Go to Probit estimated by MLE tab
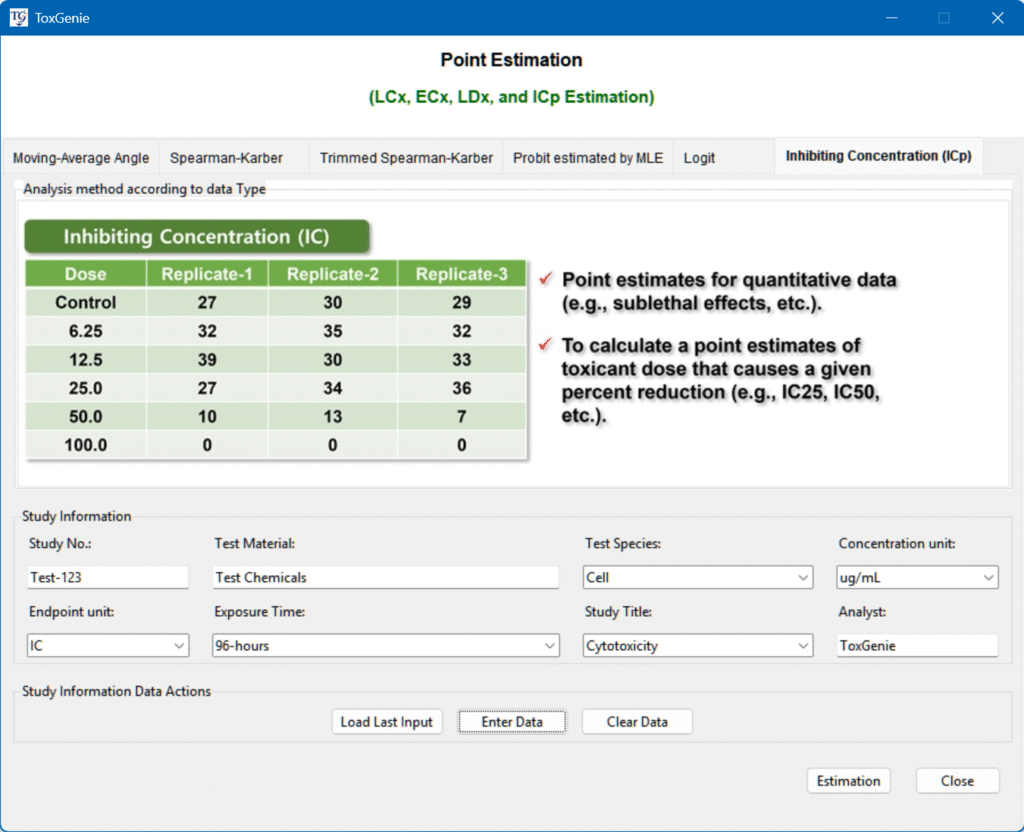This screenshot has height=832, width=1024. click(588, 158)
